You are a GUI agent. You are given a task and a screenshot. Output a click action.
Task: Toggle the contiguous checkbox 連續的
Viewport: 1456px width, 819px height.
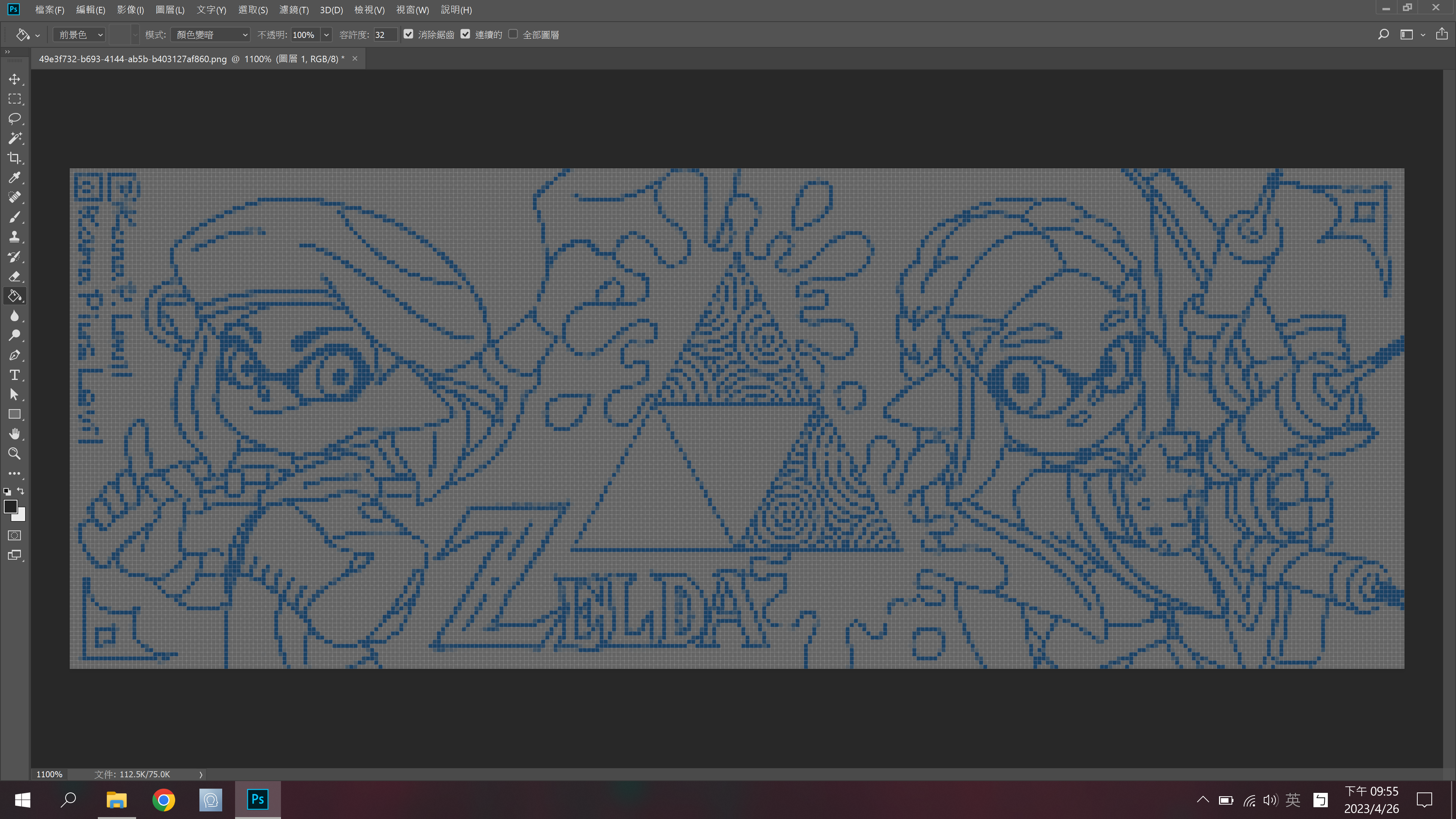pyautogui.click(x=465, y=34)
